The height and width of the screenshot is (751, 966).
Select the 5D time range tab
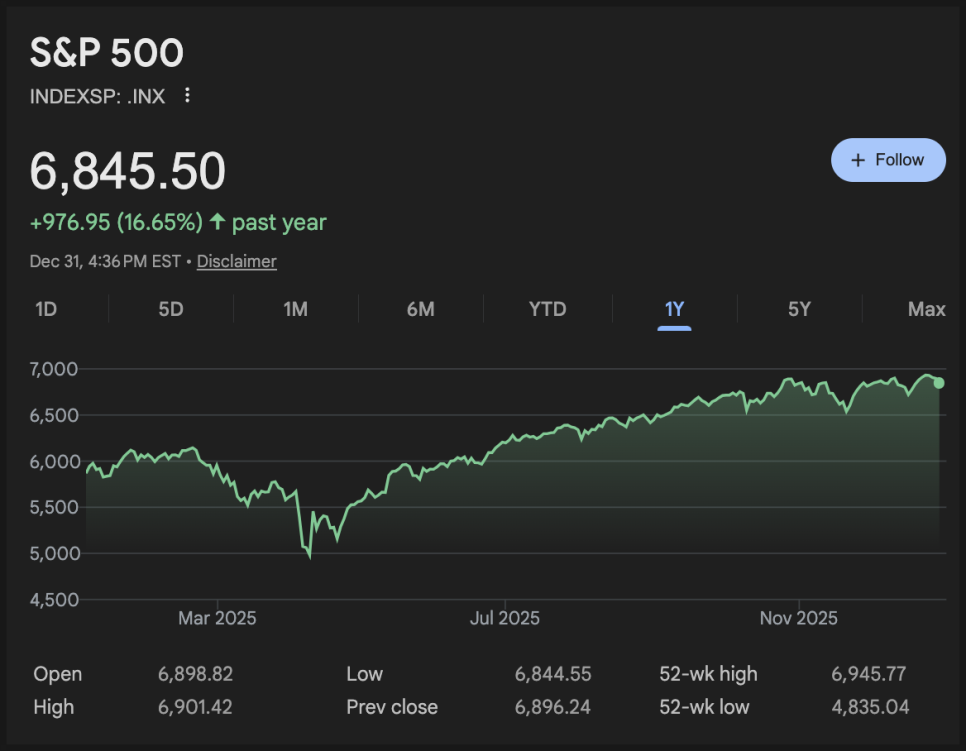click(171, 309)
